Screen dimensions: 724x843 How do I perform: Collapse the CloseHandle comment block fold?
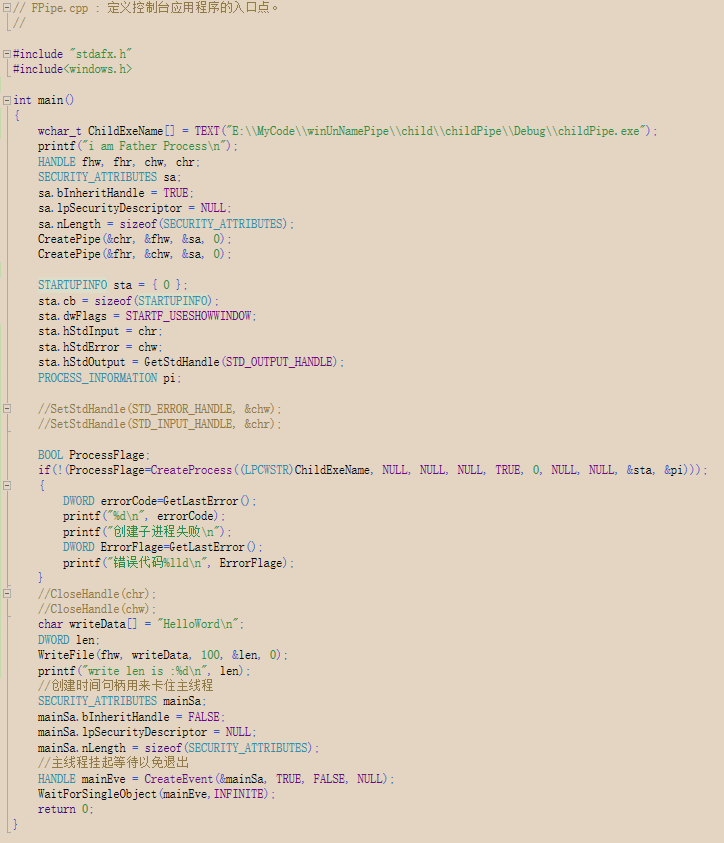[x=6, y=594]
